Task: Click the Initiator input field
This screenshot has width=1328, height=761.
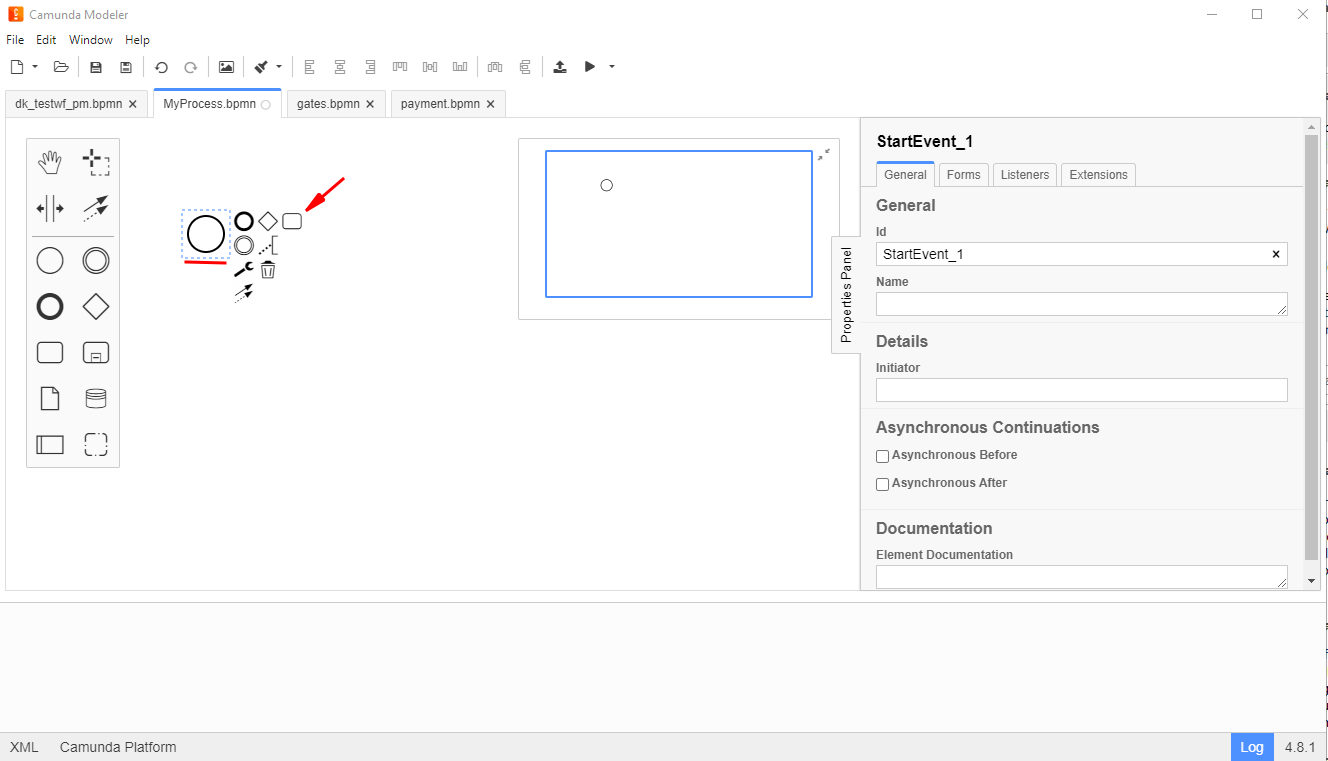Action: point(1081,390)
